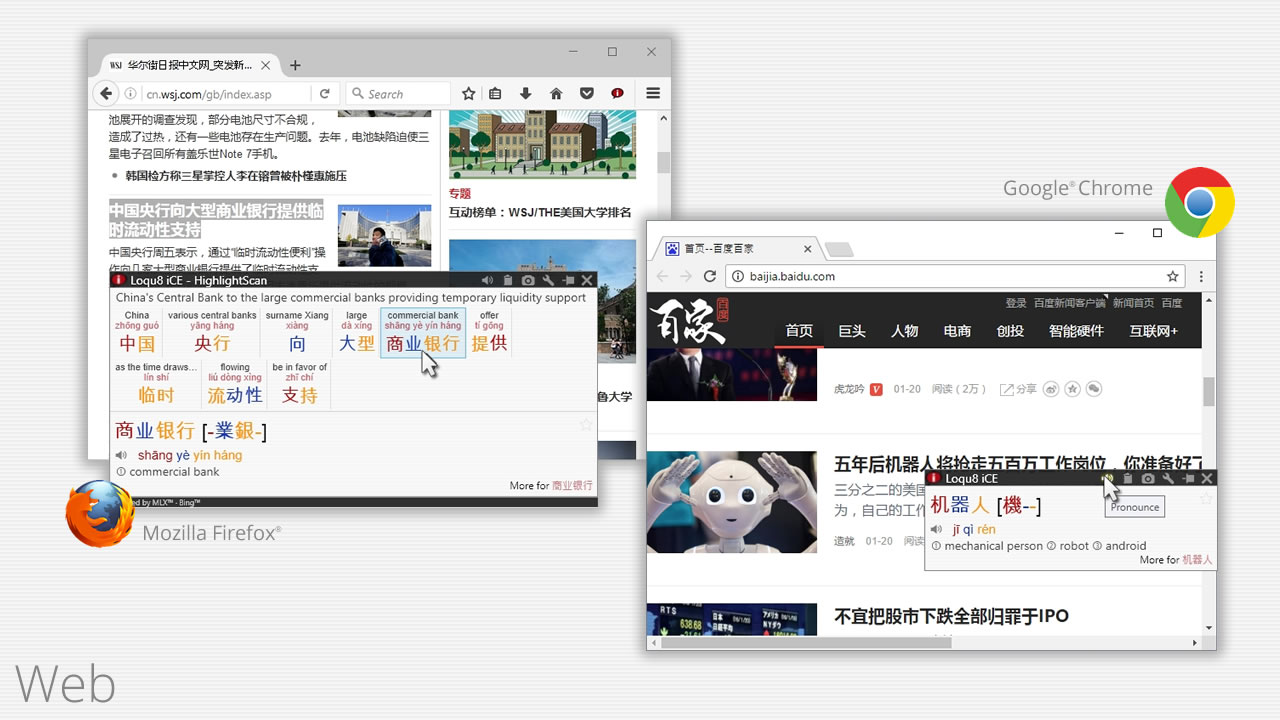Select the 临时 word tile
This screenshot has width=1280, height=720.
click(156, 386)
